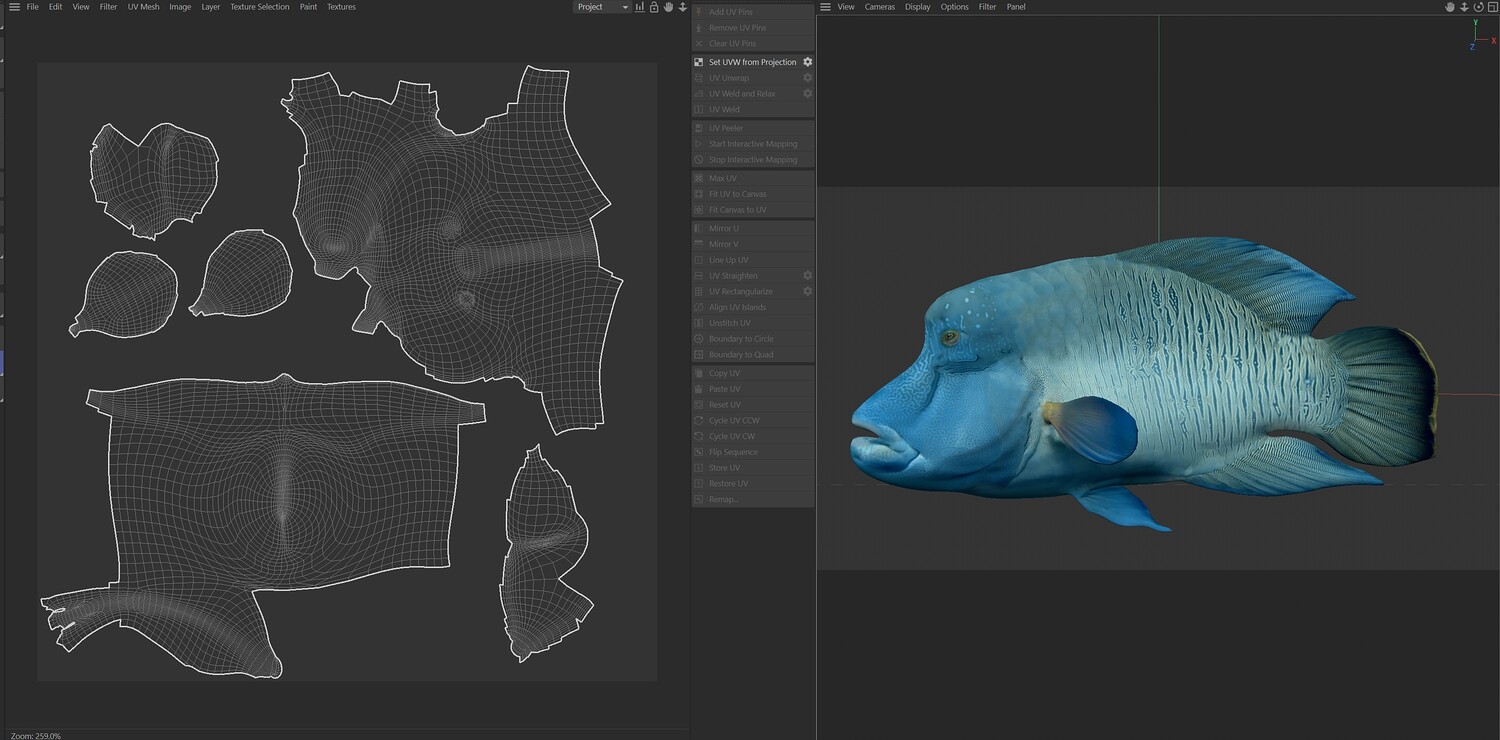
Task: Click Fit UV to Canvas
Action: pos(753,194)
